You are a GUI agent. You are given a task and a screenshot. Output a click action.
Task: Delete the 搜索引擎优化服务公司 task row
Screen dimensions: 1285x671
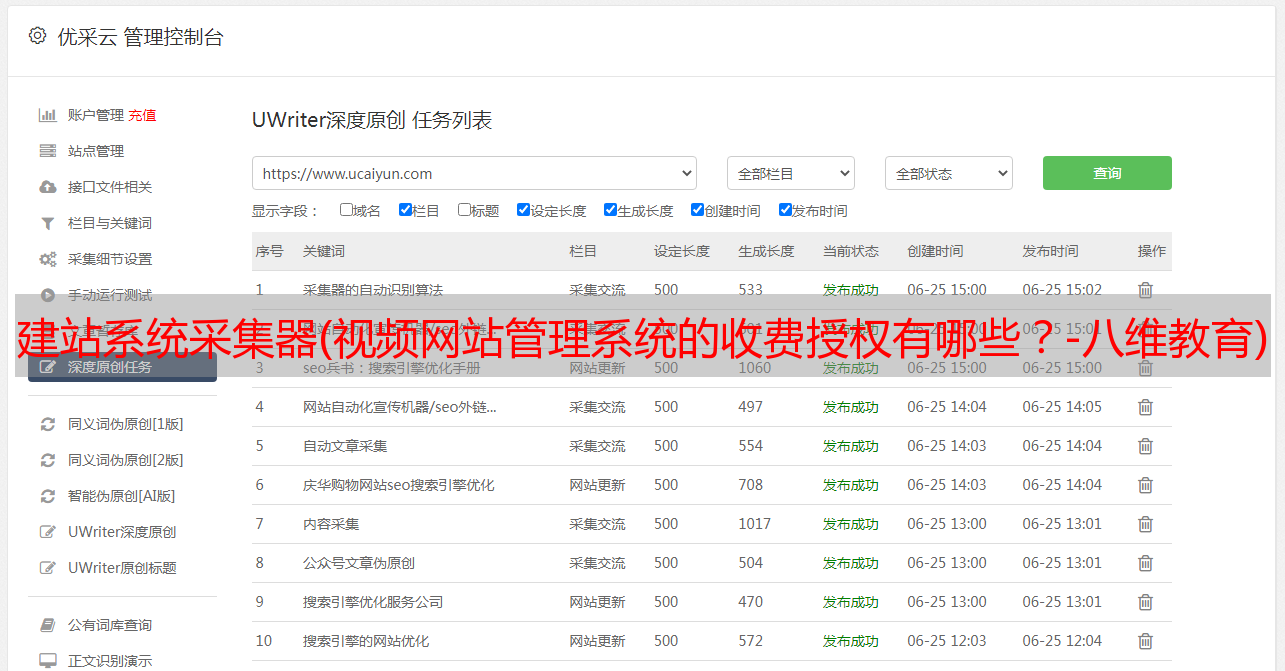tap(1146, 602)
